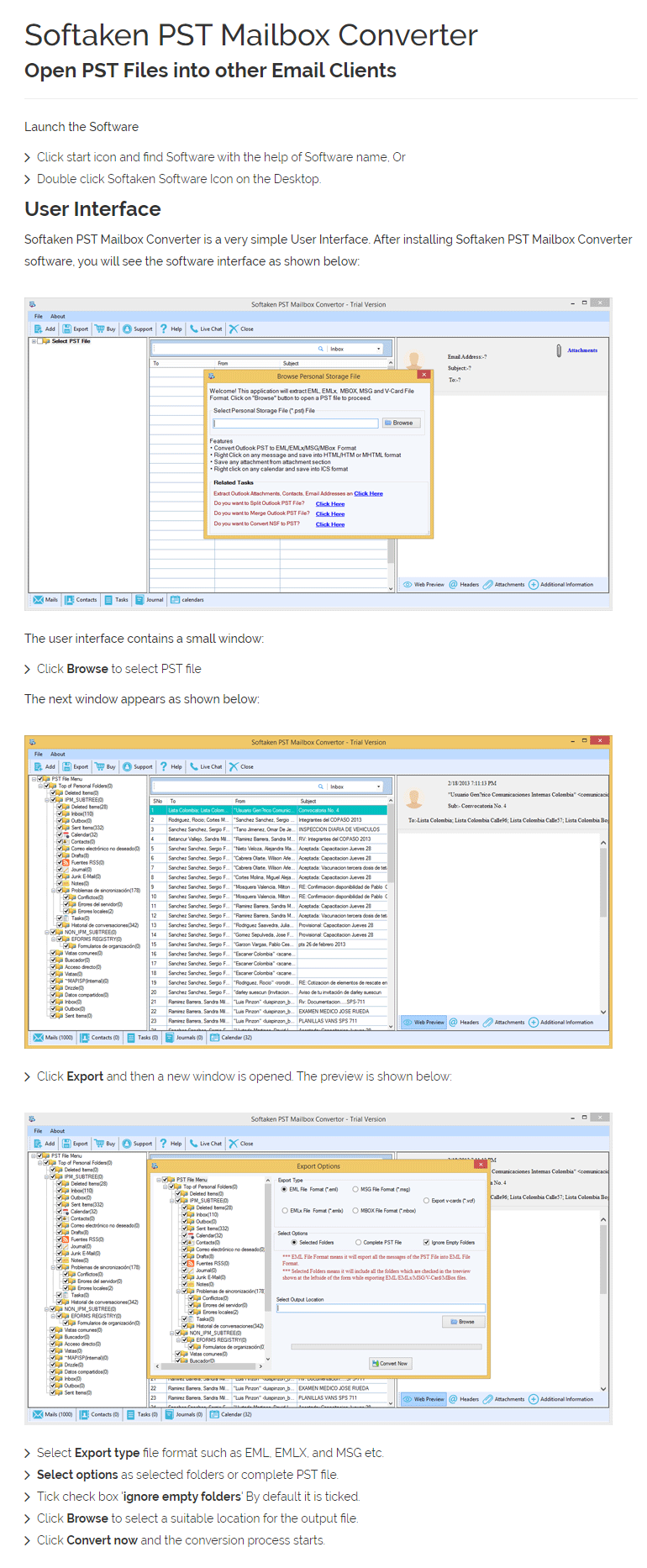Open Live Chat in the second screenshot toolbar

206,766
